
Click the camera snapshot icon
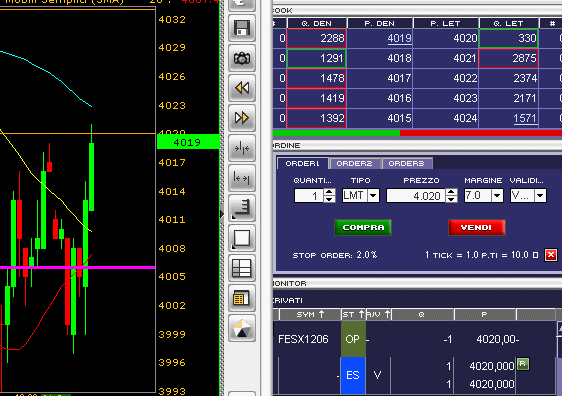[x=242, y=58]
